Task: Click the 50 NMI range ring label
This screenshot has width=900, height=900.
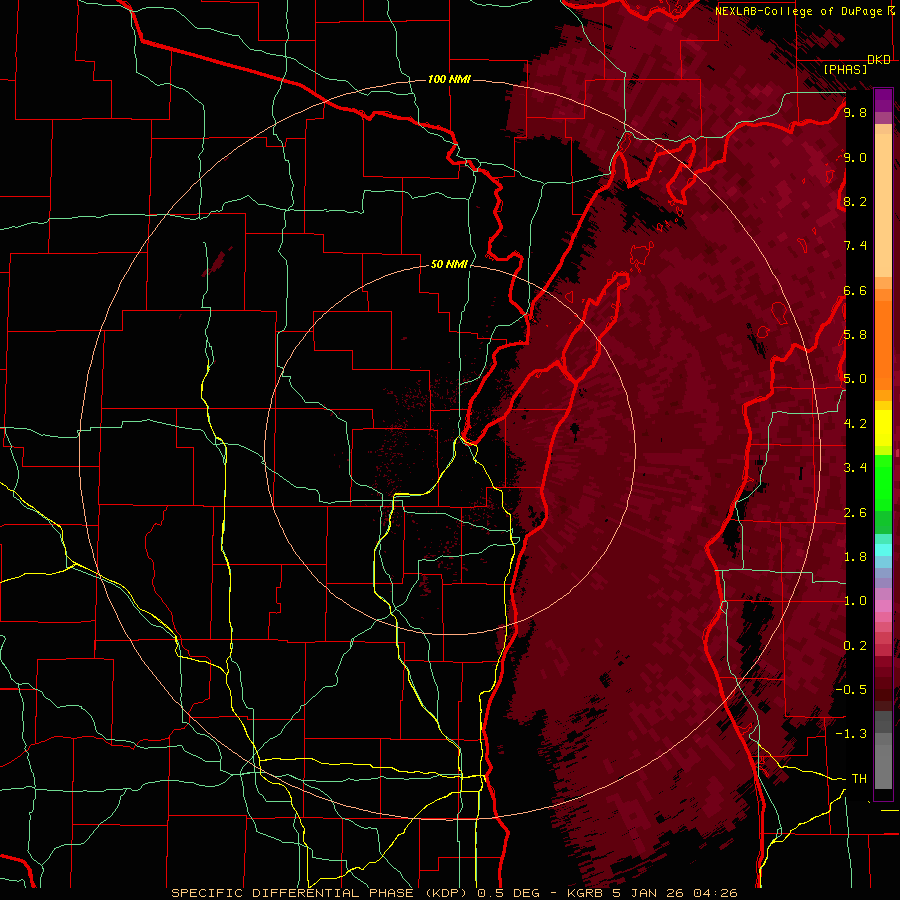Action: 449,265
